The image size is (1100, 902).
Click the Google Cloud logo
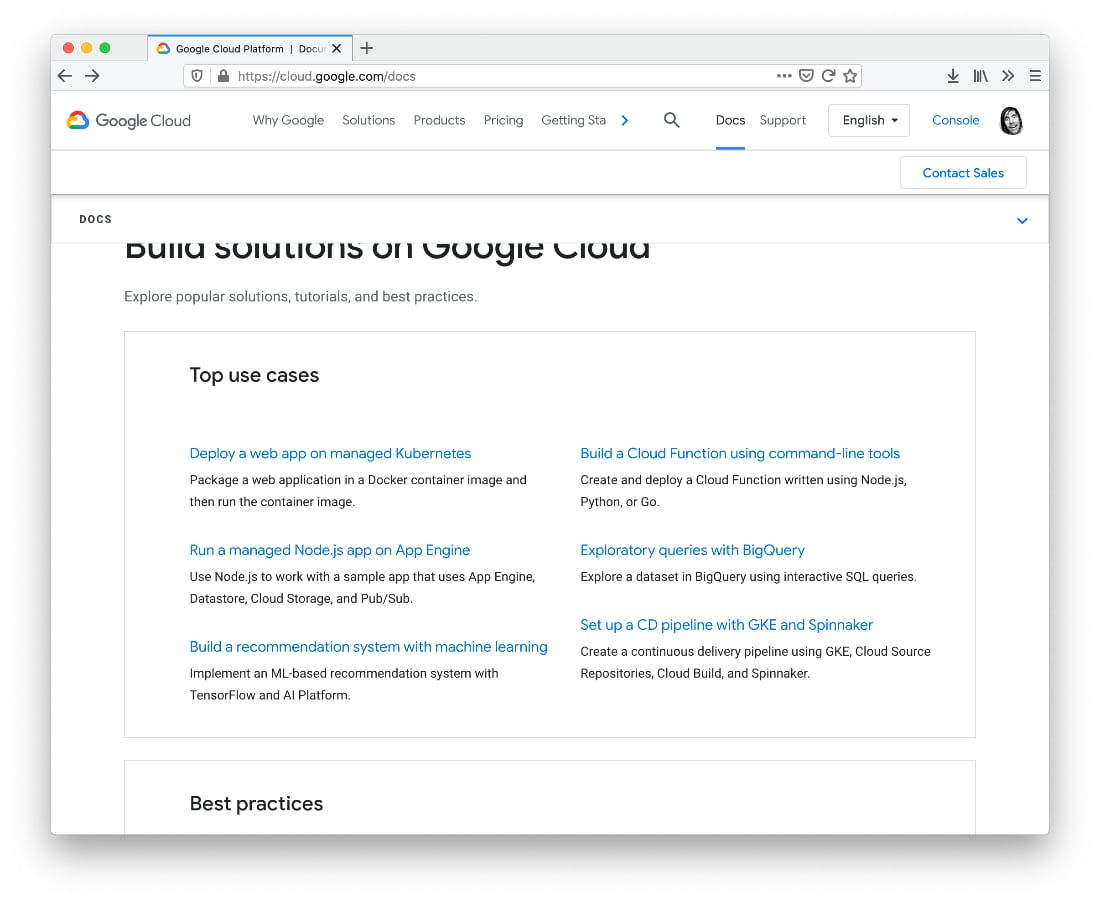[128, 121]
